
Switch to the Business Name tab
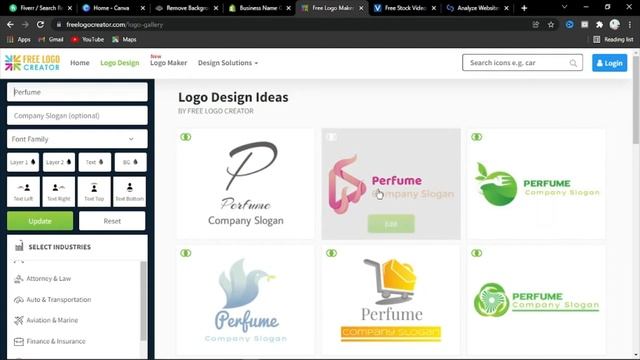pyautogui.click(x=260, y=8)
